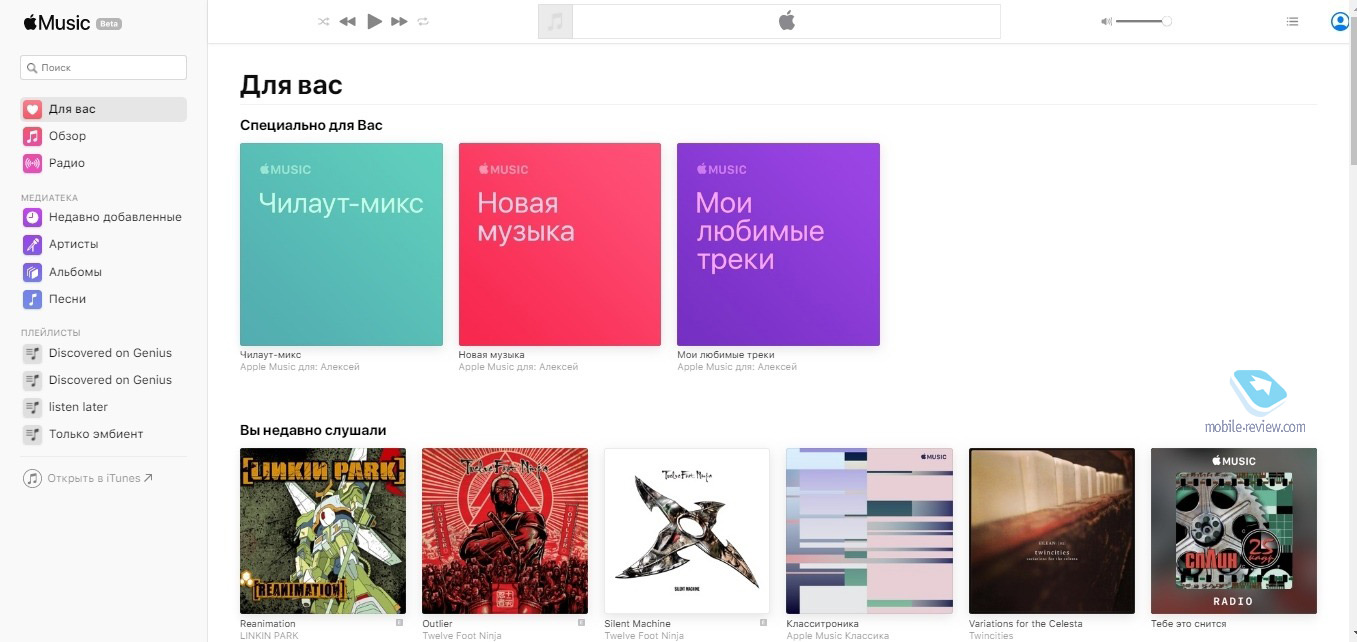Select Для вас in sidebar

pyautogui.click(x=103, y=109)
